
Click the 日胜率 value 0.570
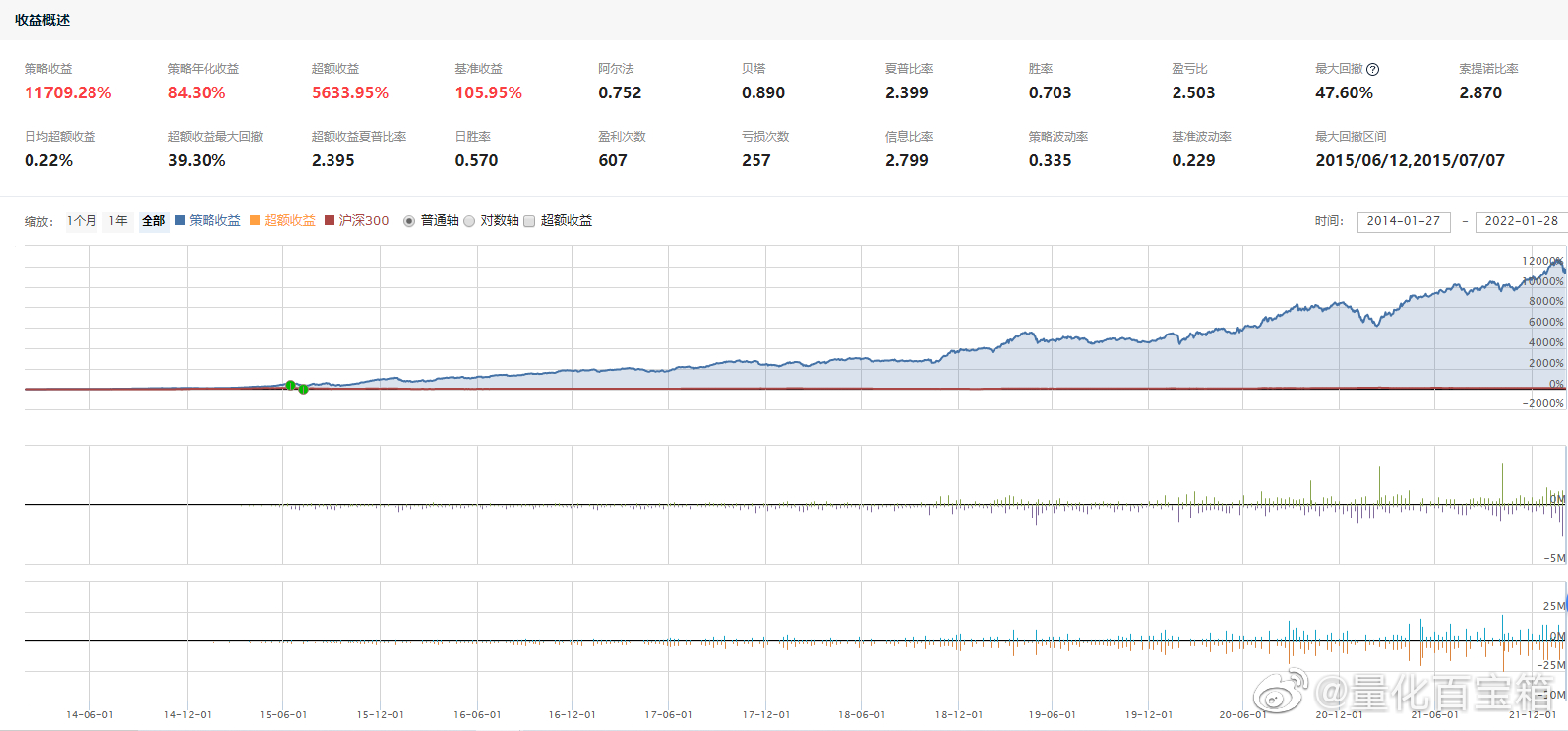[x=476, y=161]
